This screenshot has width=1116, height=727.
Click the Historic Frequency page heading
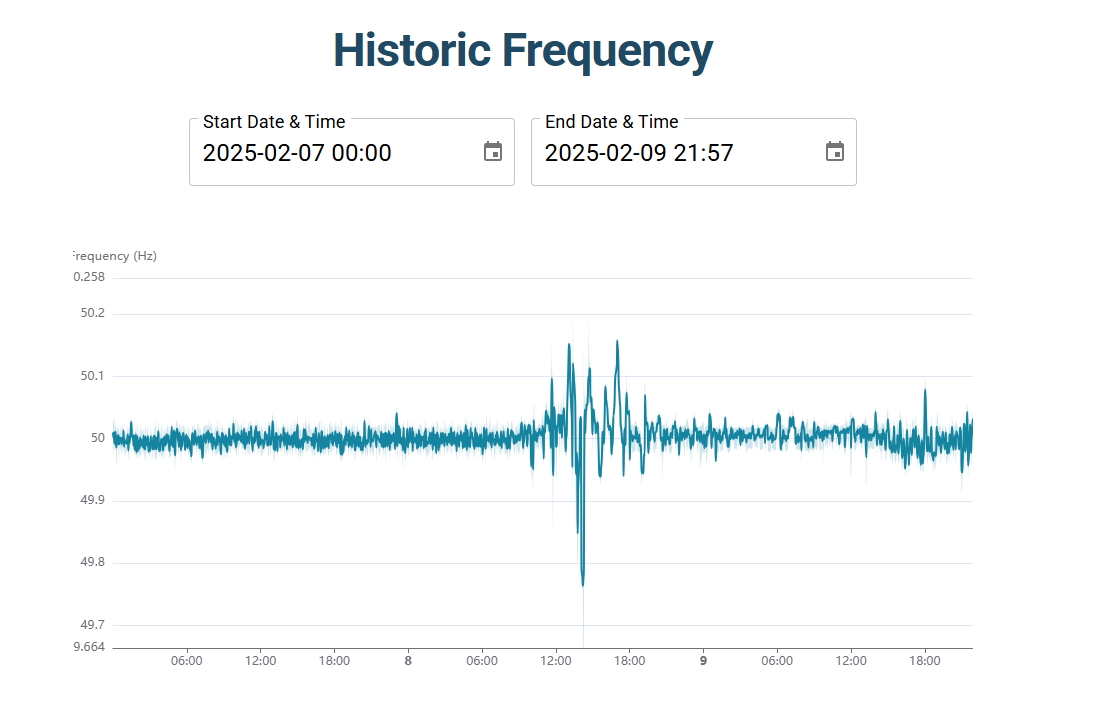pyautogui.click(x=522, y=50)
